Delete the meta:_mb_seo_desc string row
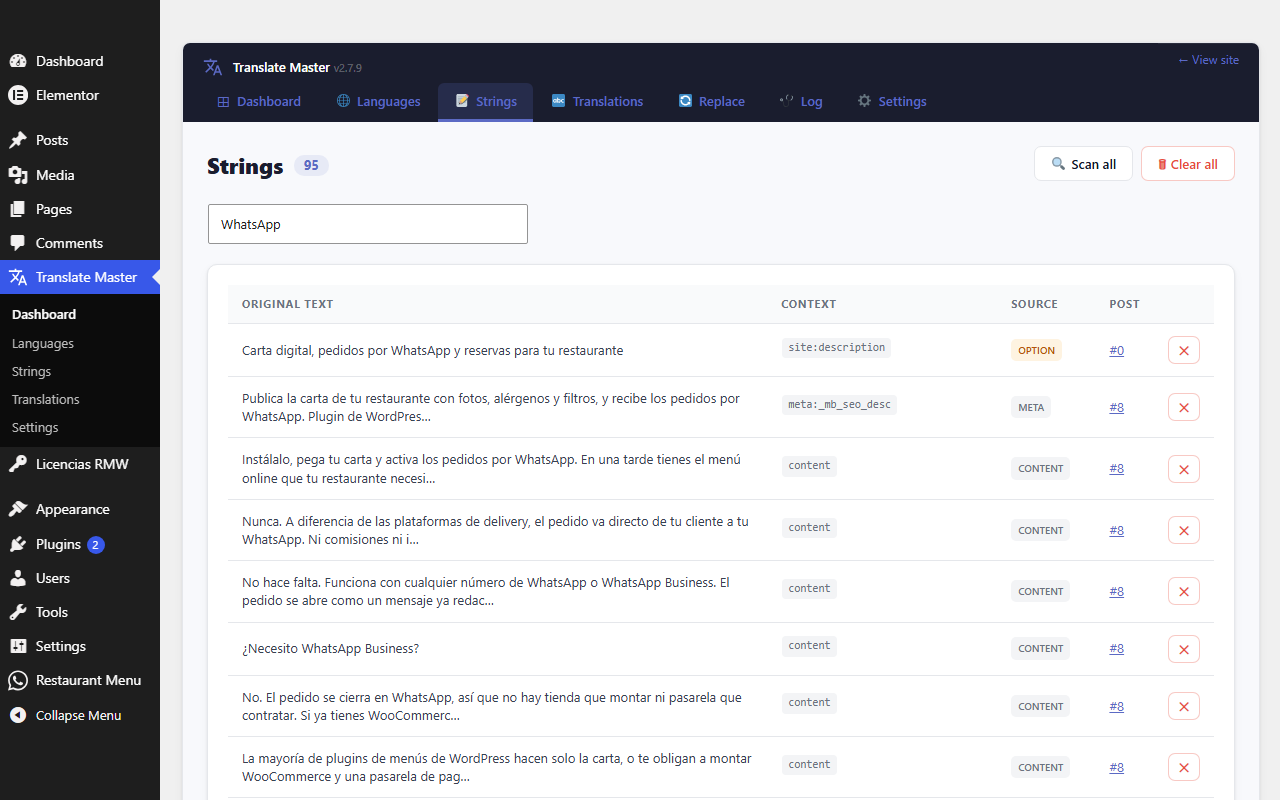This screenshot has height=800, width=1280. [1184, 407]
